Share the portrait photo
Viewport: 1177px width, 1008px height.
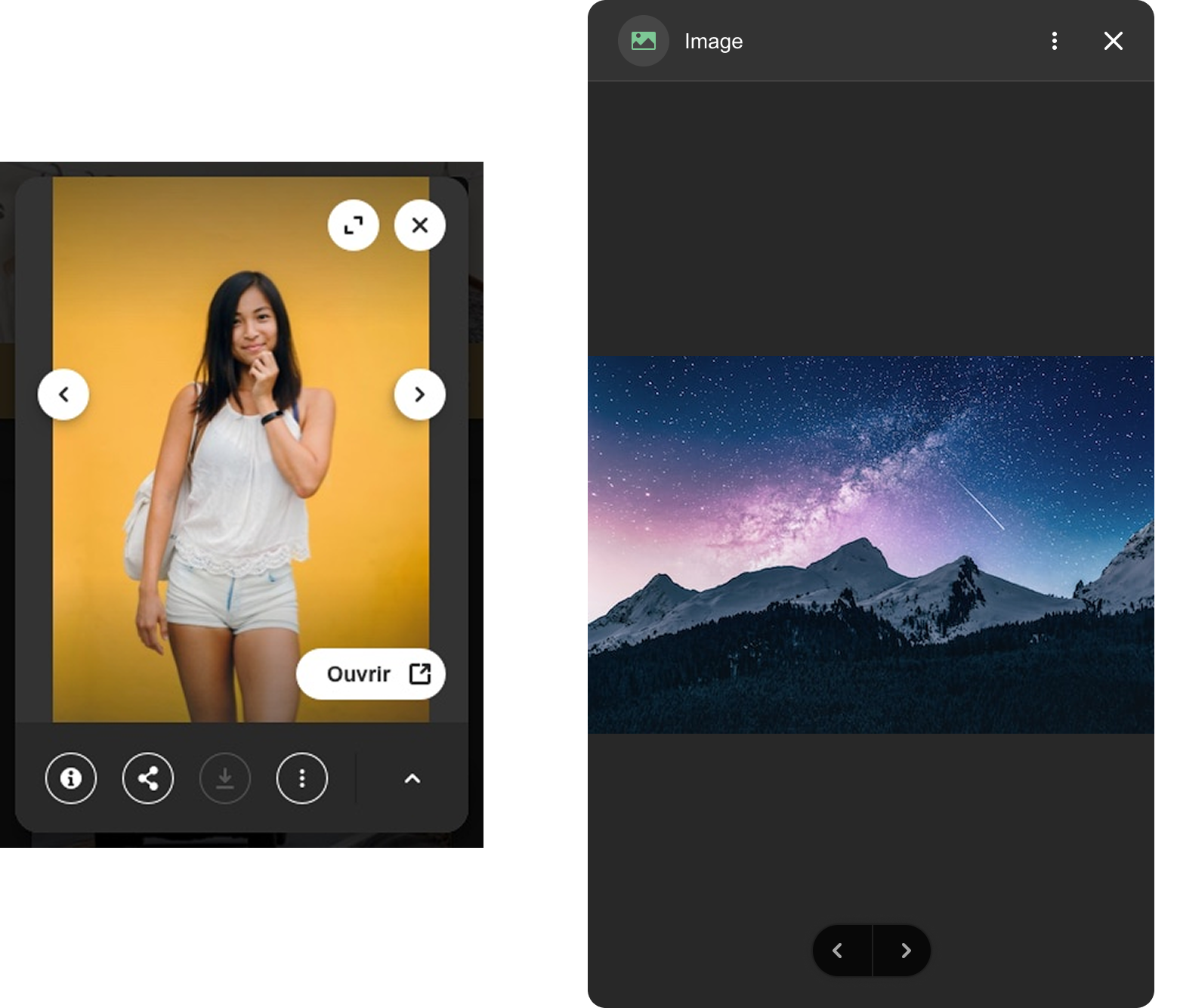tap(148, 778)
